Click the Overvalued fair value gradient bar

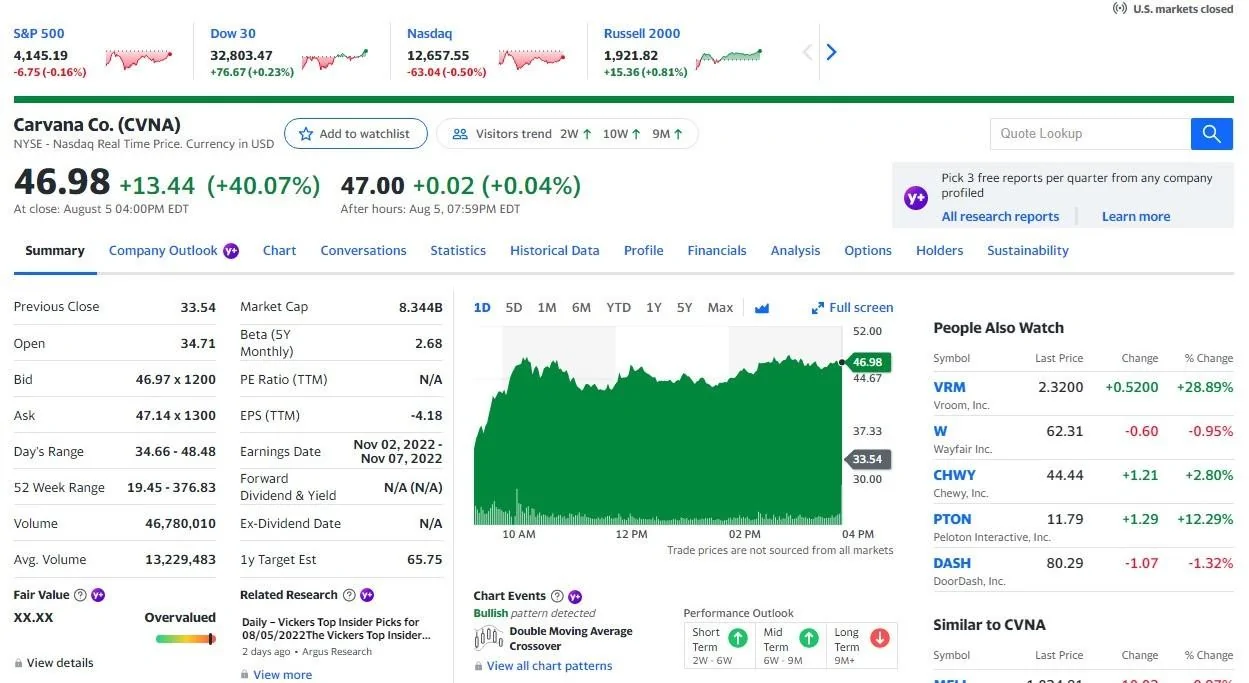point(186,639)
